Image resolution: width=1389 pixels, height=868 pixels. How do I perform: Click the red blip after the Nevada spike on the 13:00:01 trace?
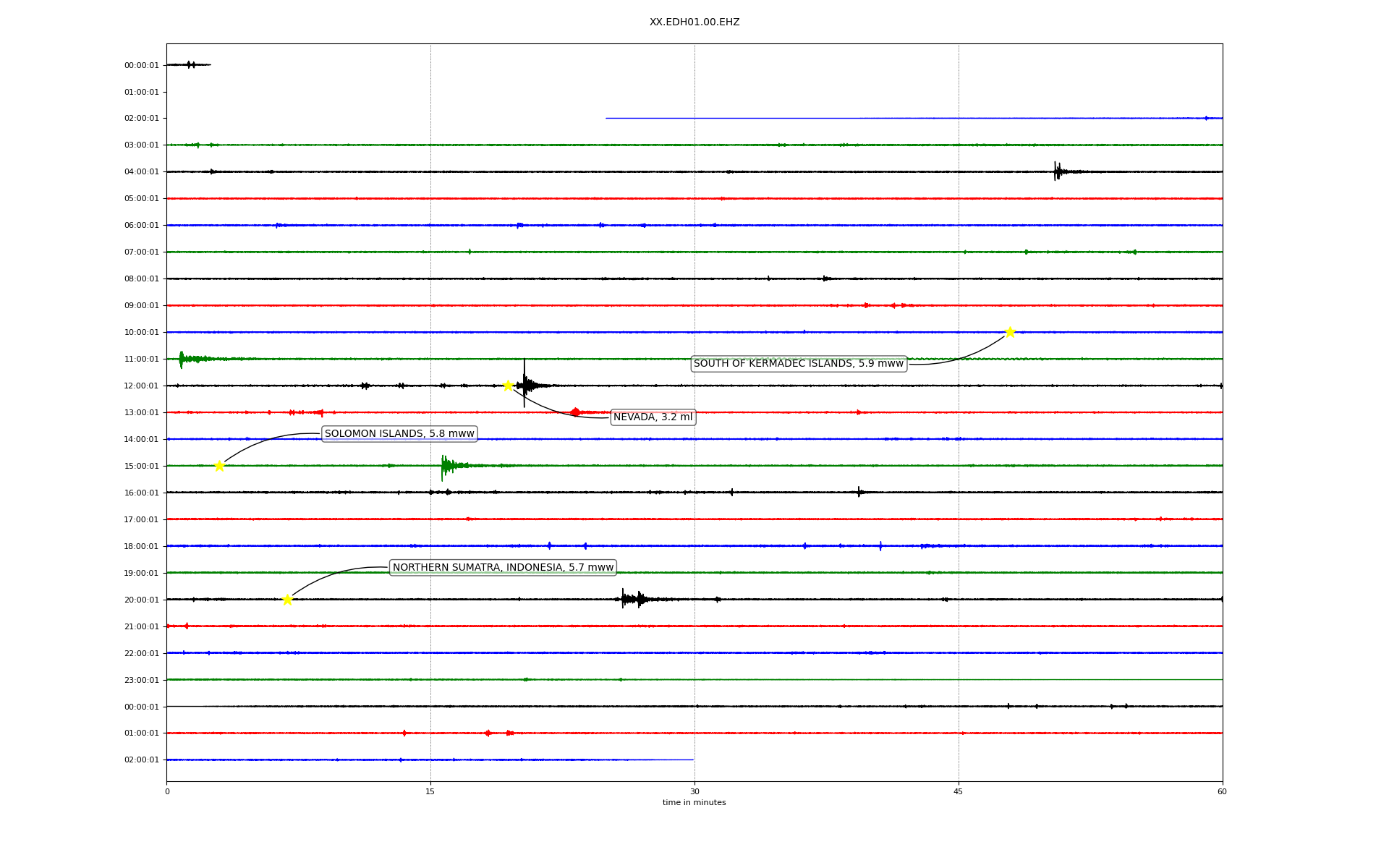(575, 412)
